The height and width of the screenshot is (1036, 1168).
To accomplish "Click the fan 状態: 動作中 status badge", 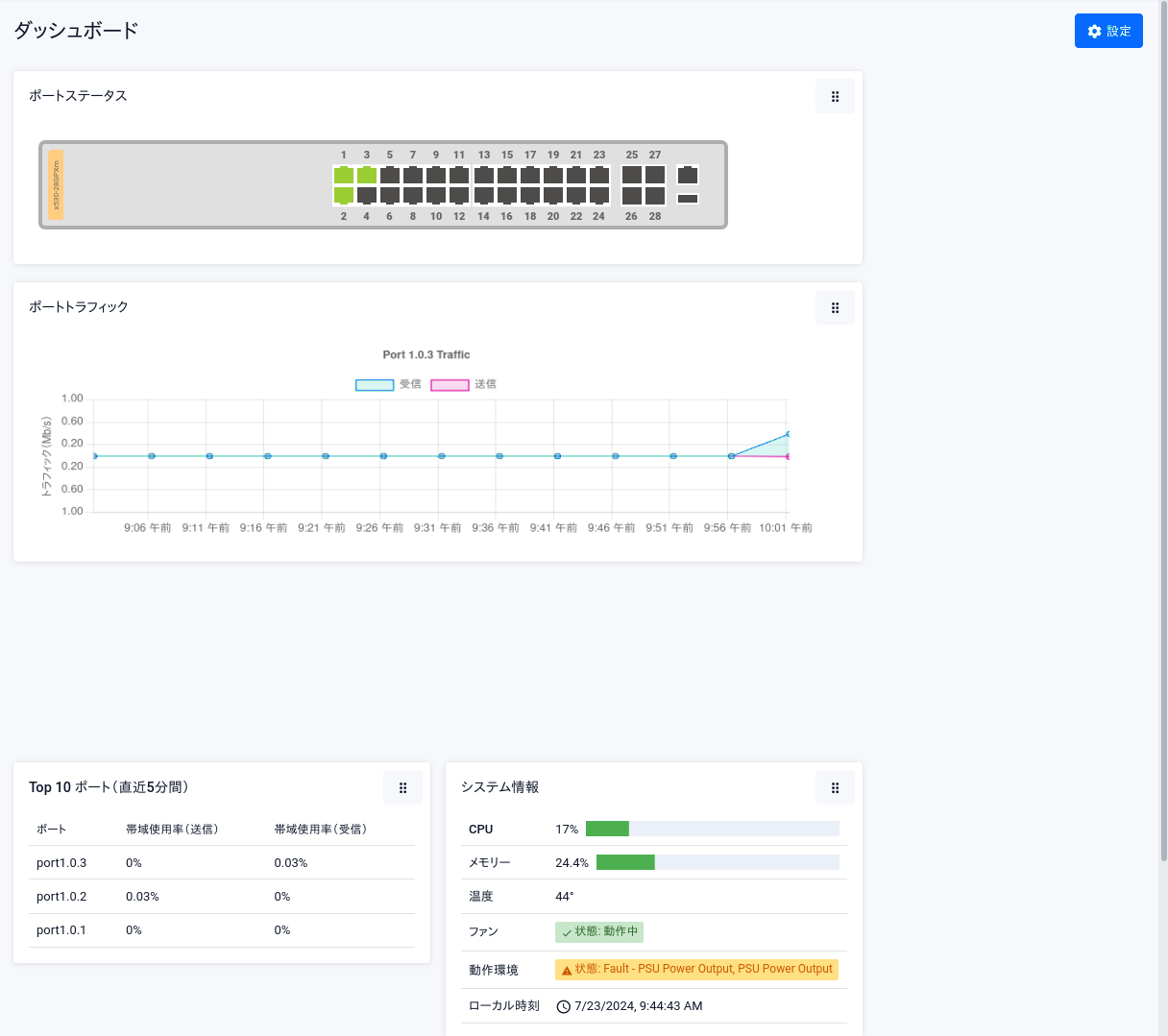I will [x=599, y=932].
